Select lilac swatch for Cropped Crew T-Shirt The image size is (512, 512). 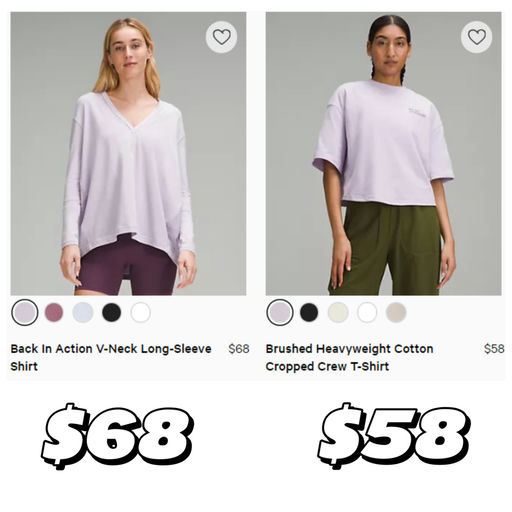click(280, 312)
